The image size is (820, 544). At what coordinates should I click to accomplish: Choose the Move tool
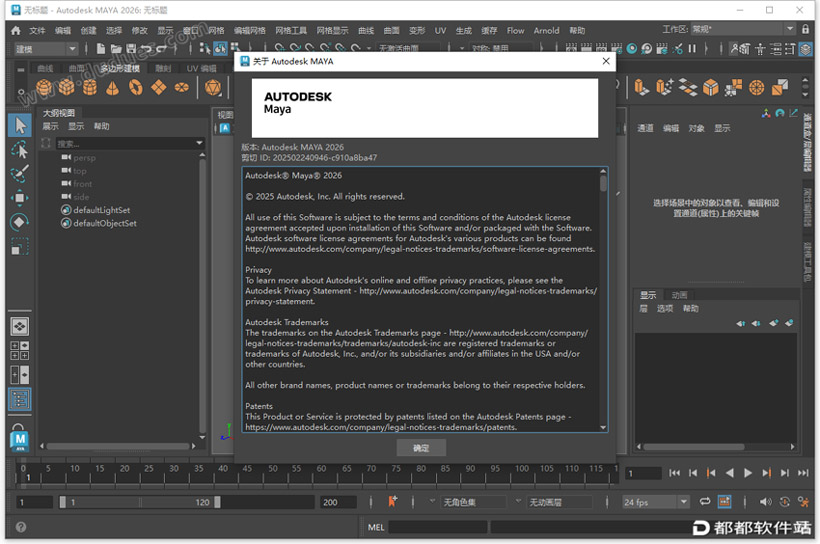point(20,198)
